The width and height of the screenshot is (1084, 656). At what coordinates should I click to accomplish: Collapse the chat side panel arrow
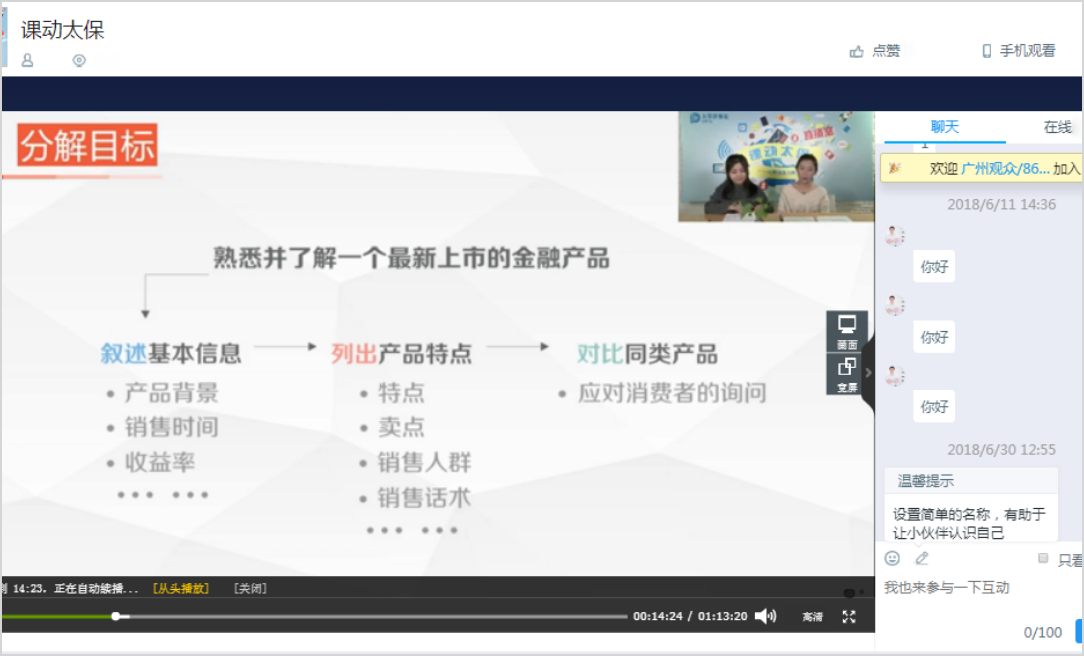pyautogui.click(x=868, y=373)
